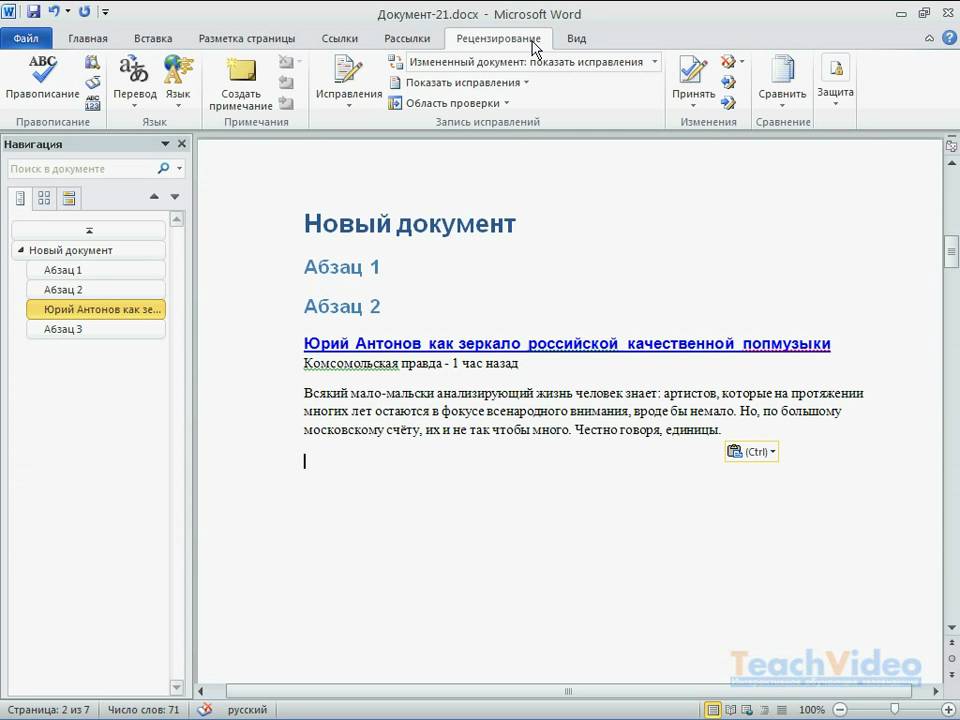Image resolution: width=960 pixels, height=720 pixels.
Task: Minimize the ribbon with caret button
Action: pos(929,38)
